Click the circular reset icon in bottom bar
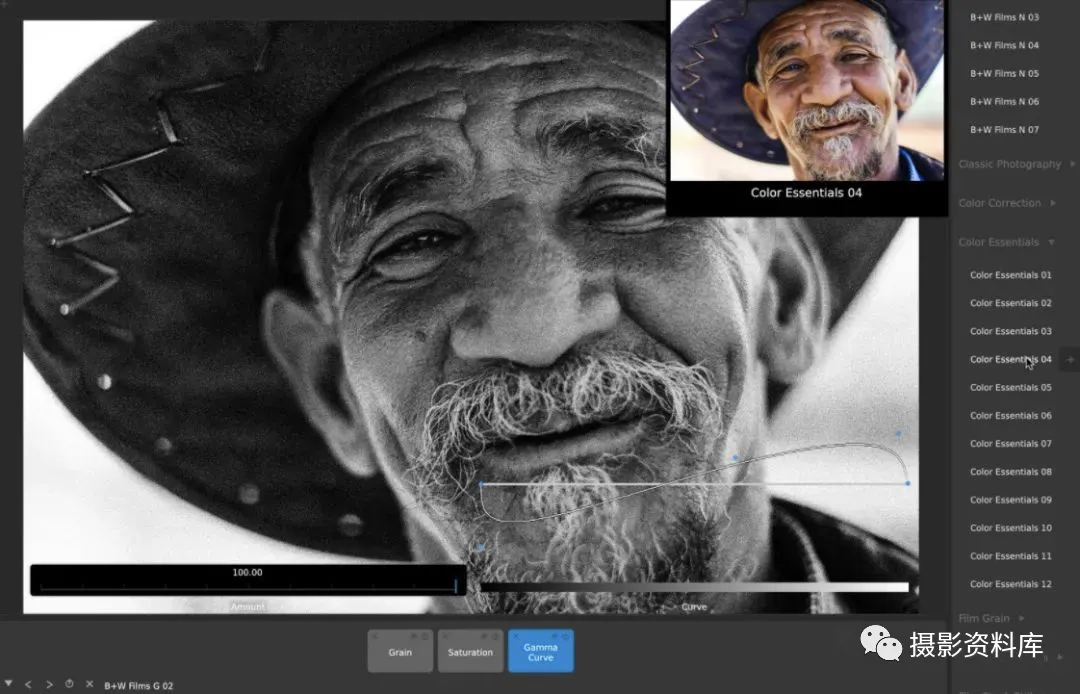This screenshot has width=1080, height=694. click(69, 684)
